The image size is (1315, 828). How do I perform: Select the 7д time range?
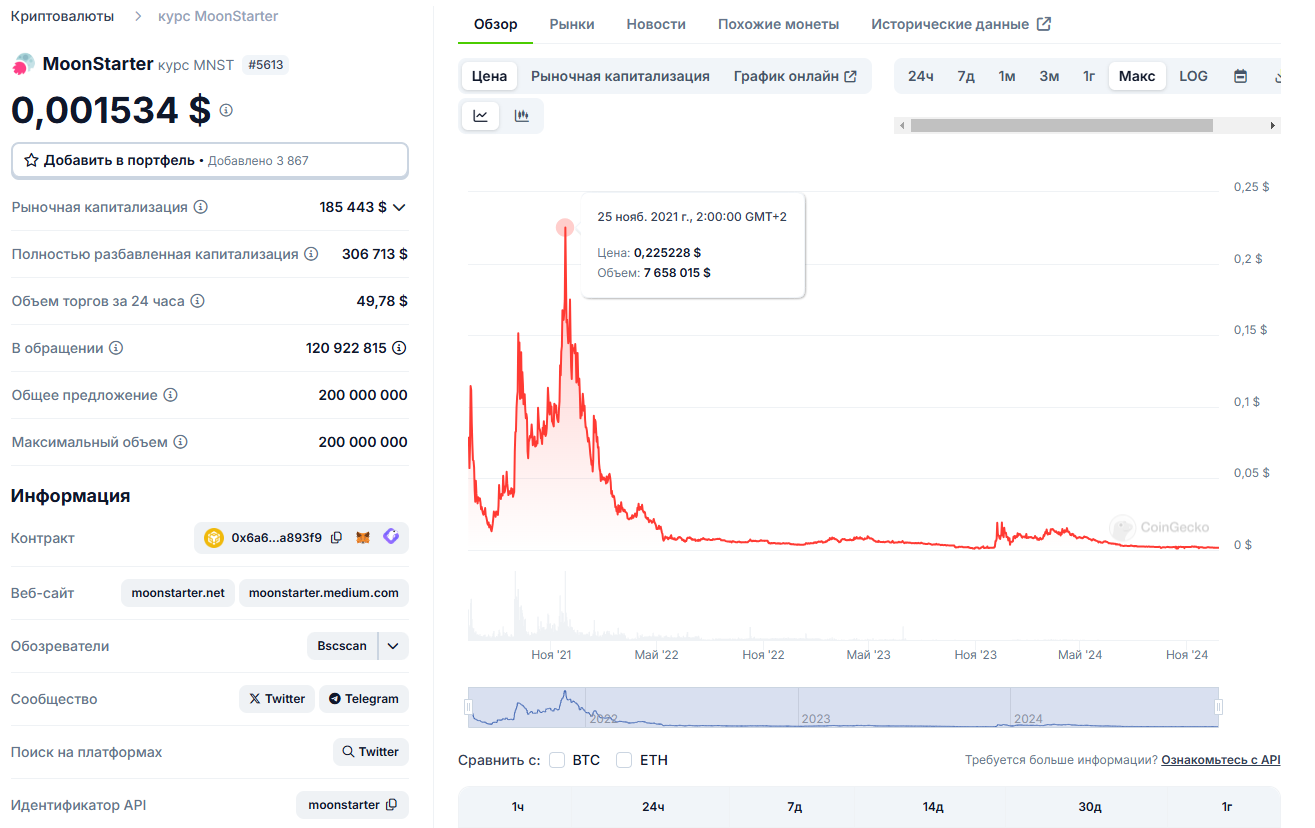966,76
